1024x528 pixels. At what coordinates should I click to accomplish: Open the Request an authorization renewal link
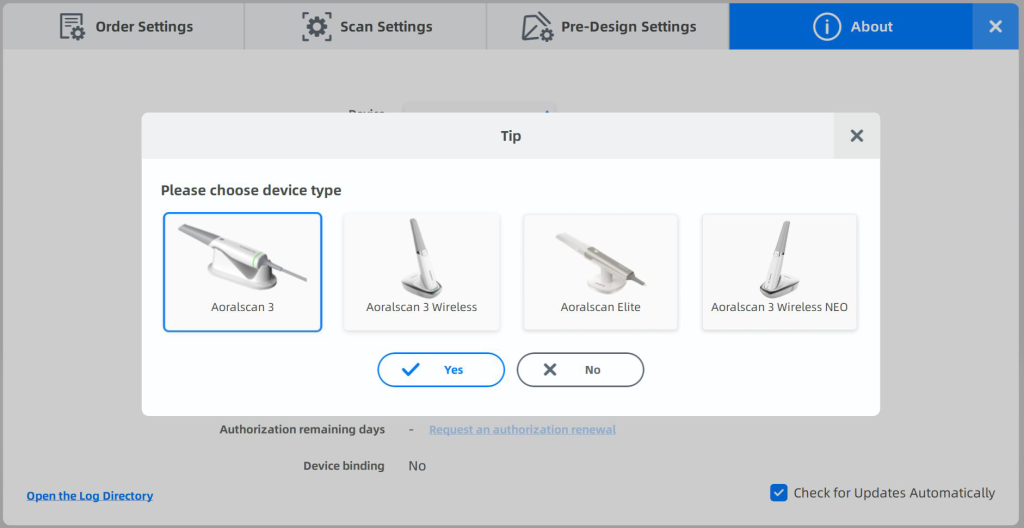(522, 429)
